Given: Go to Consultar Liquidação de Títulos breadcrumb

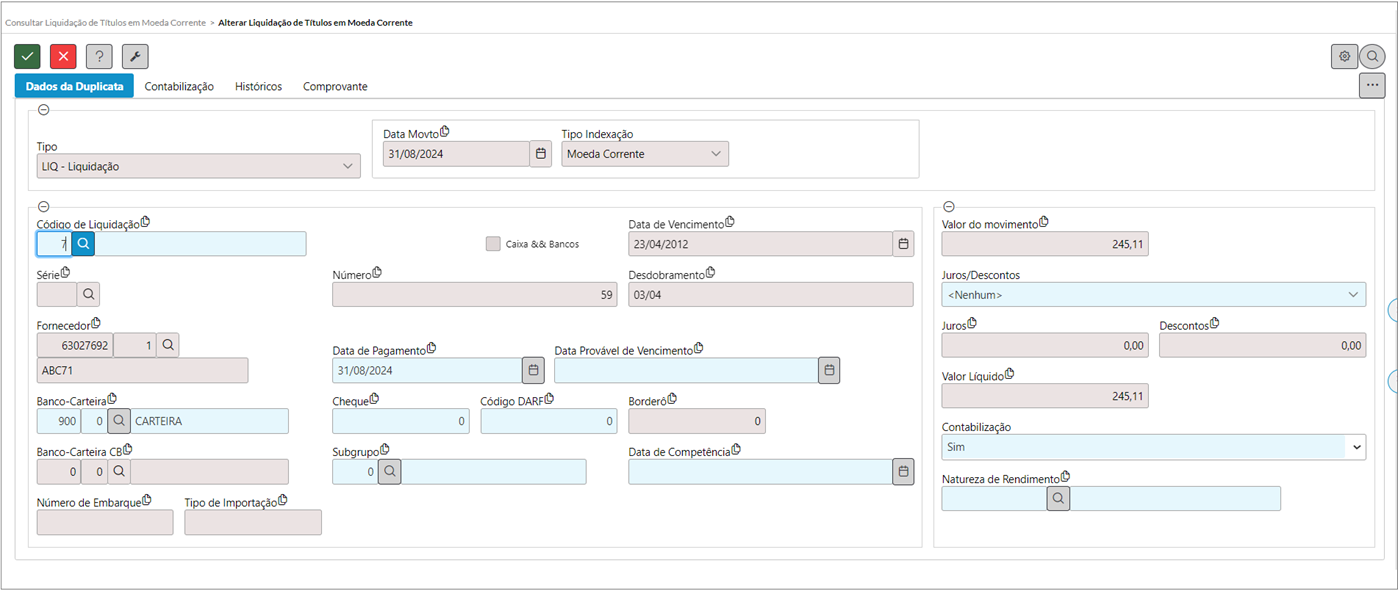Looking at the screenshot, I should click(x=105, y=22).
